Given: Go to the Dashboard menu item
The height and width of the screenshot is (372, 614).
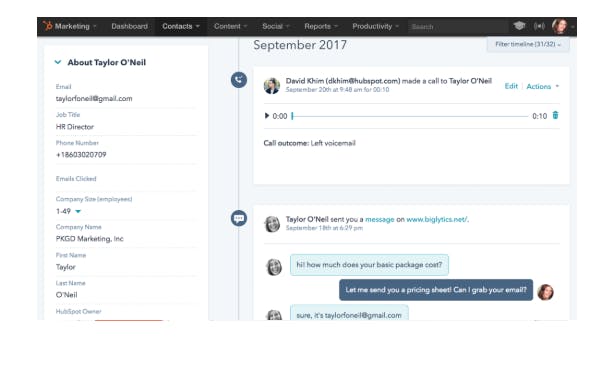Looking at the screenshot, I should pyautogui.click(x=129, y=26).
